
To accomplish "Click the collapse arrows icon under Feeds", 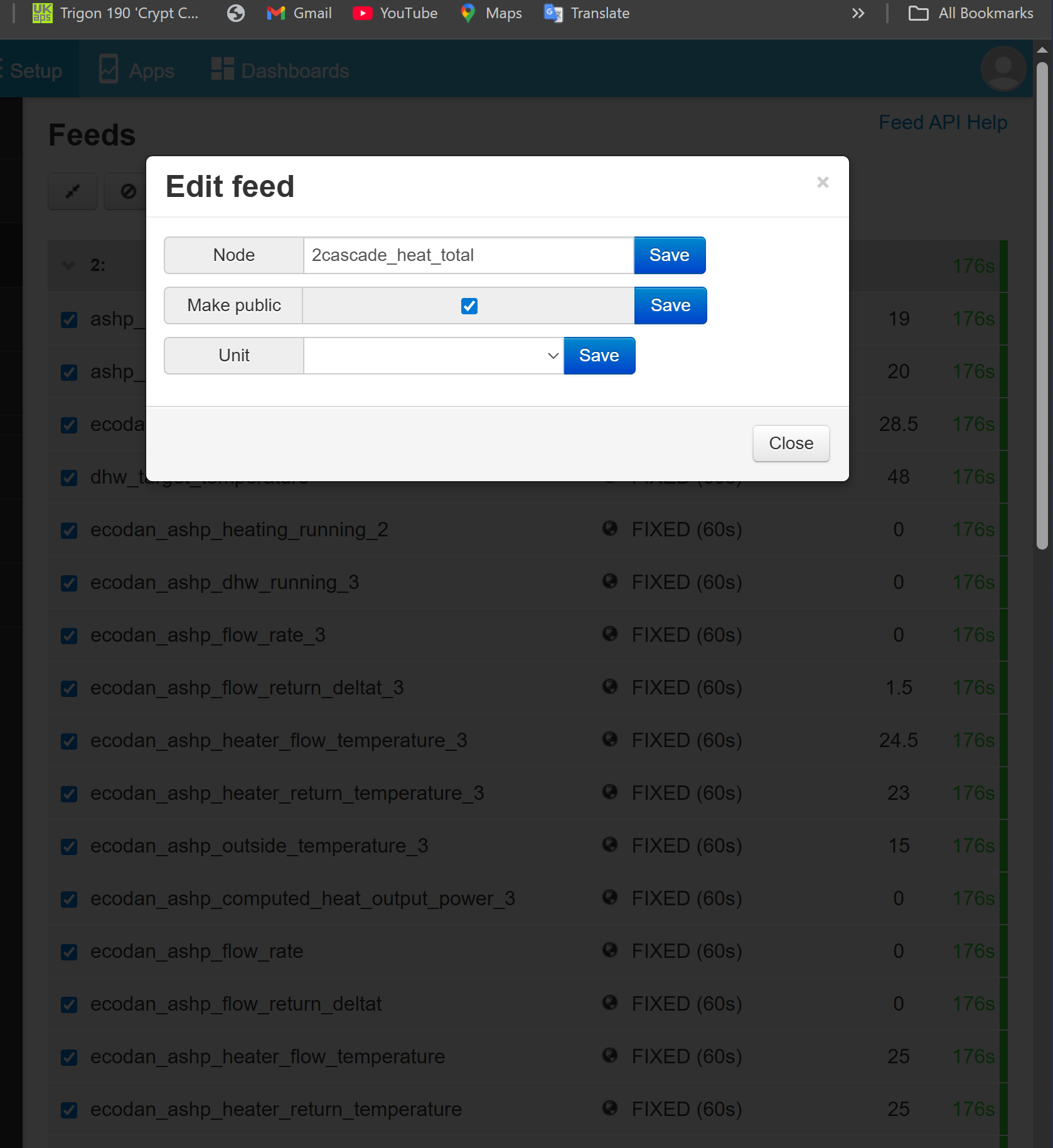I will tap(73, 191).
